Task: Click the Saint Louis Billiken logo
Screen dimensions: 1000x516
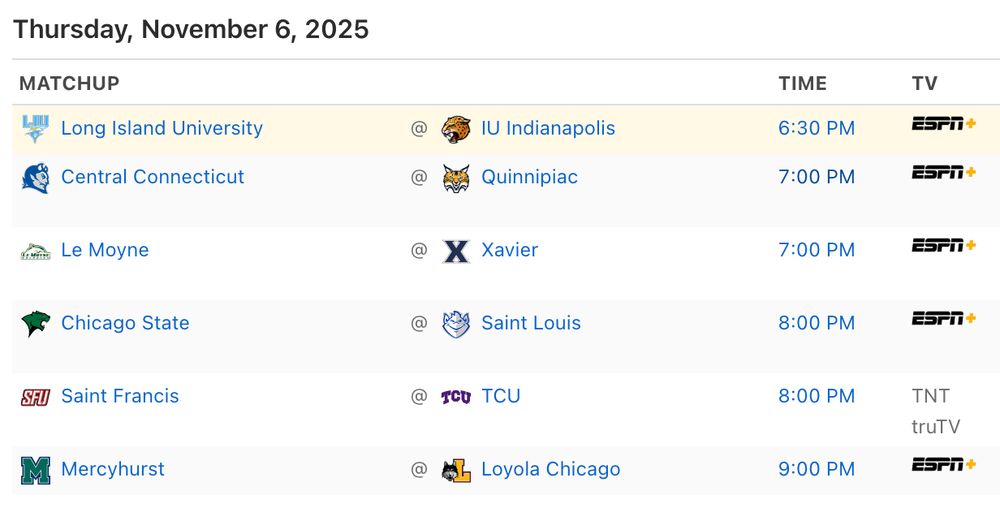Action: [456, 324]
